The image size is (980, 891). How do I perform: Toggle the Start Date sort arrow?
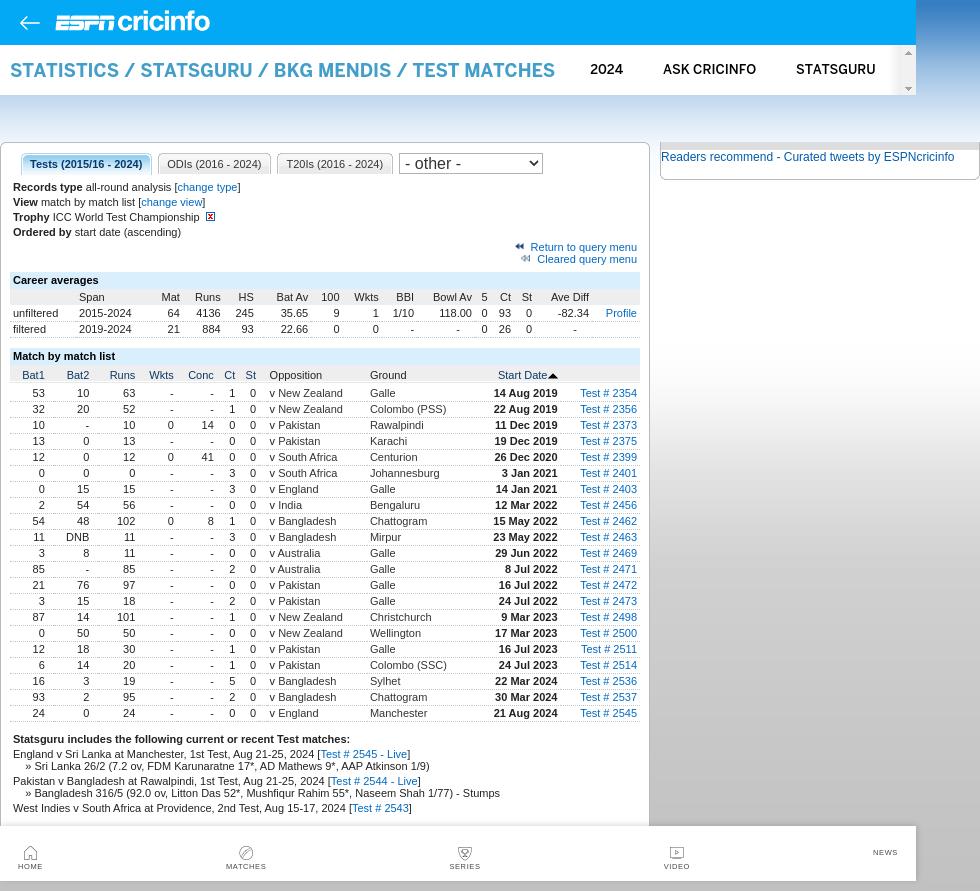pyautogui.click(x=553, y=376)
